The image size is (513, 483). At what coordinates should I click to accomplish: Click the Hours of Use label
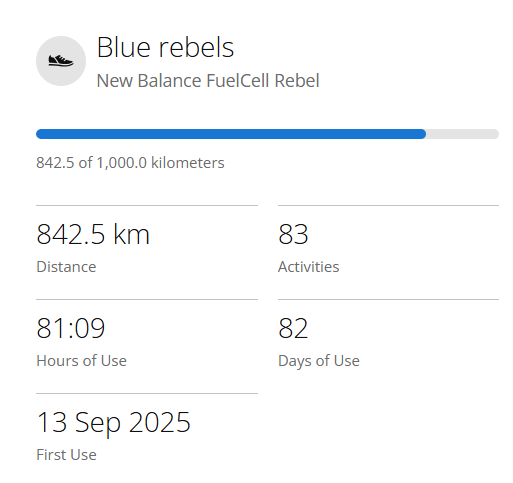click(x=81, y=361)
